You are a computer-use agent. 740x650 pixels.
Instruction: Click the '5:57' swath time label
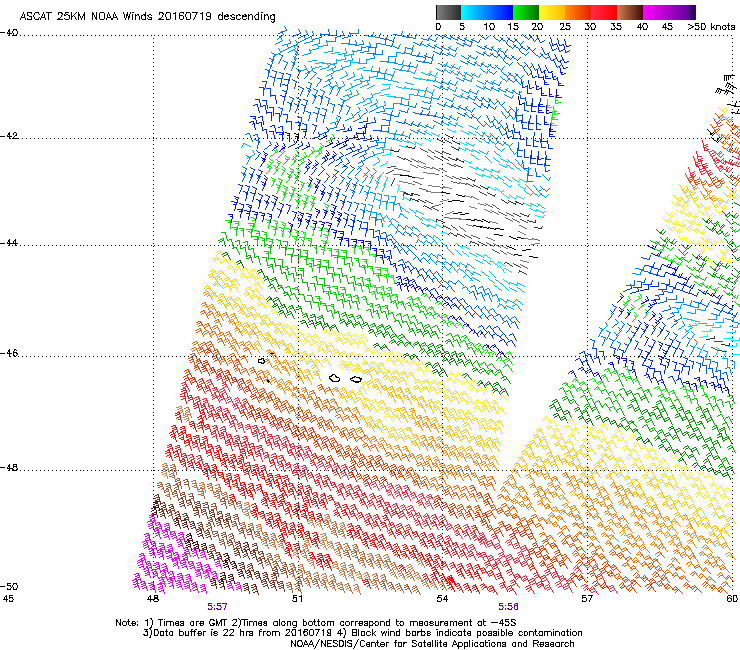tap(217, 607)
